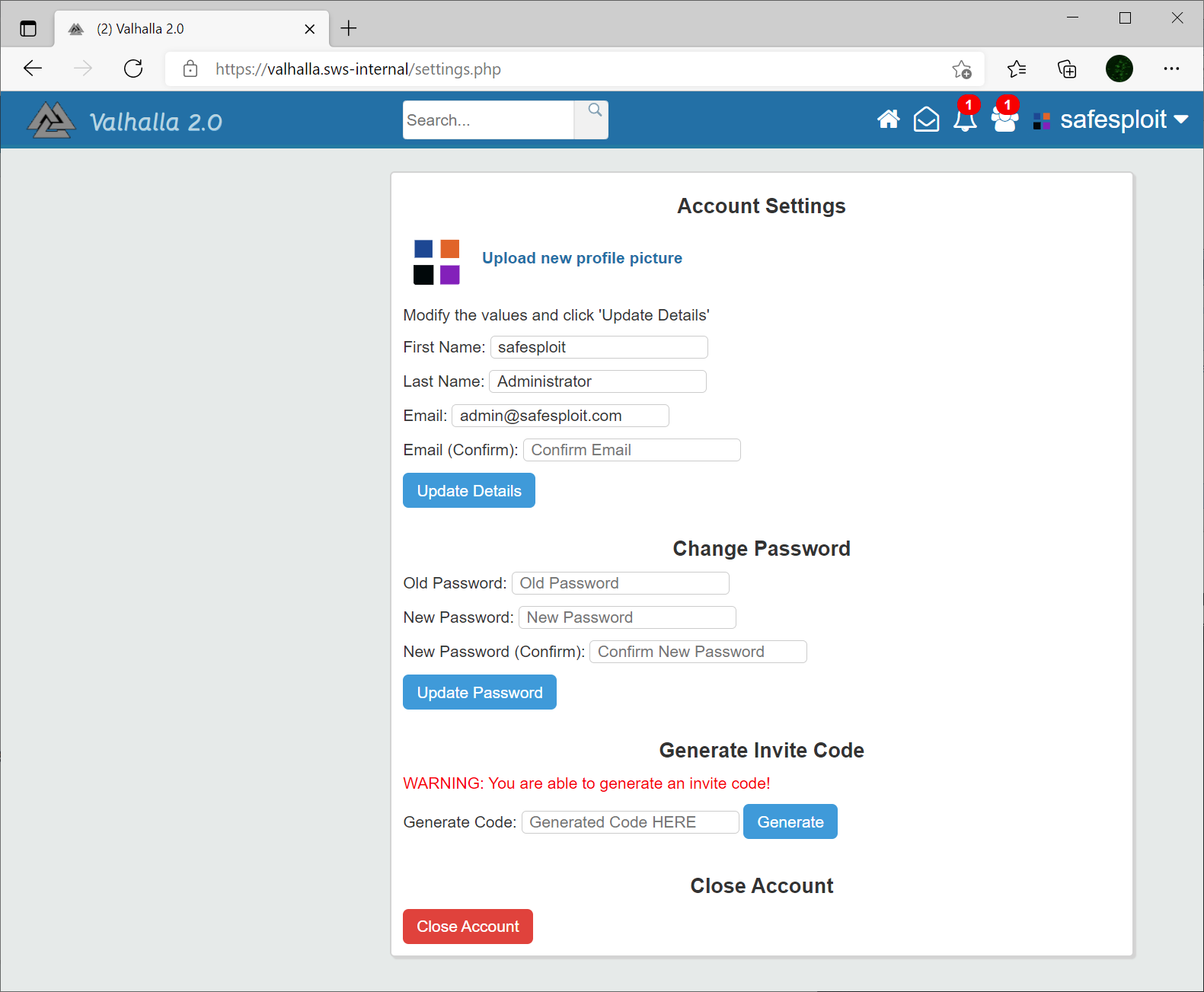This screenshot has width=1204, height=992.
Task: Click the 'Account Settings' heading
Action: (x=762, y=206)
